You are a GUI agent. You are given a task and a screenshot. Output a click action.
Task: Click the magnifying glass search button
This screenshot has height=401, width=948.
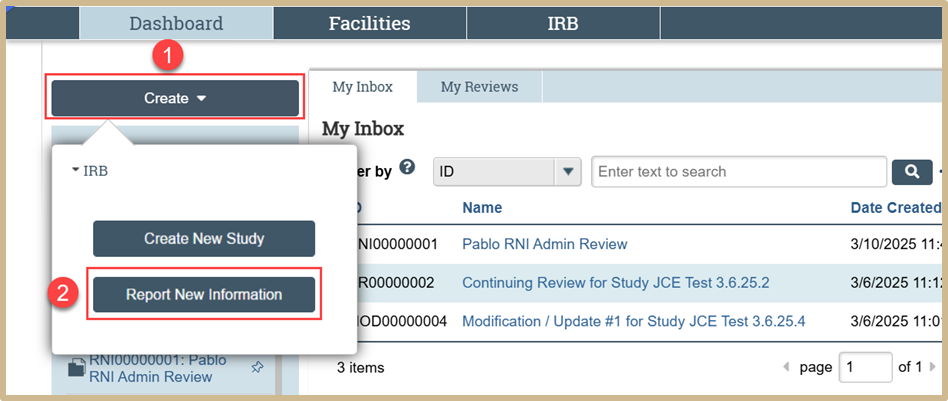tap(911, 172)
